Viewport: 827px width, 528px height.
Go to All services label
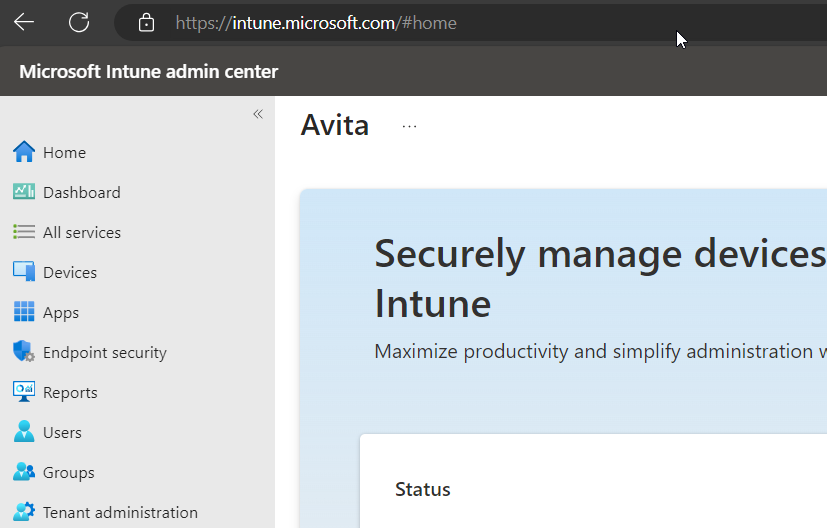coord(82,232)
